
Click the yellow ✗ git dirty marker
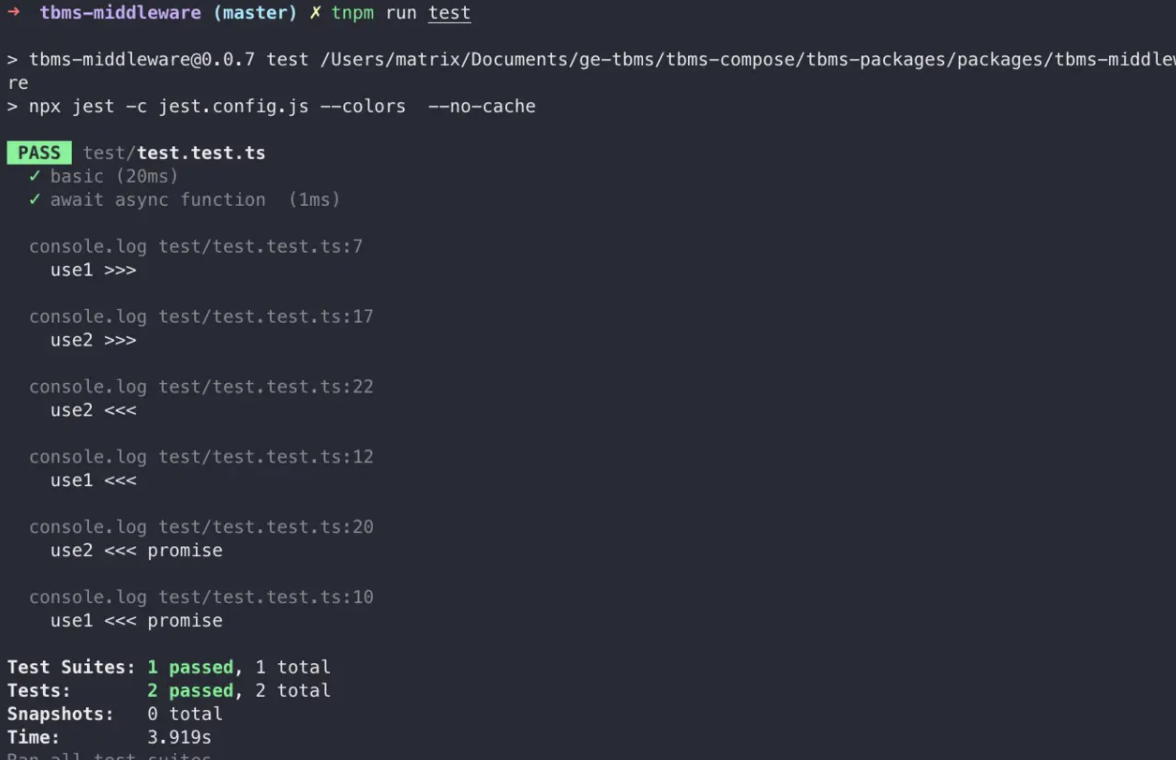pos(315,13)
